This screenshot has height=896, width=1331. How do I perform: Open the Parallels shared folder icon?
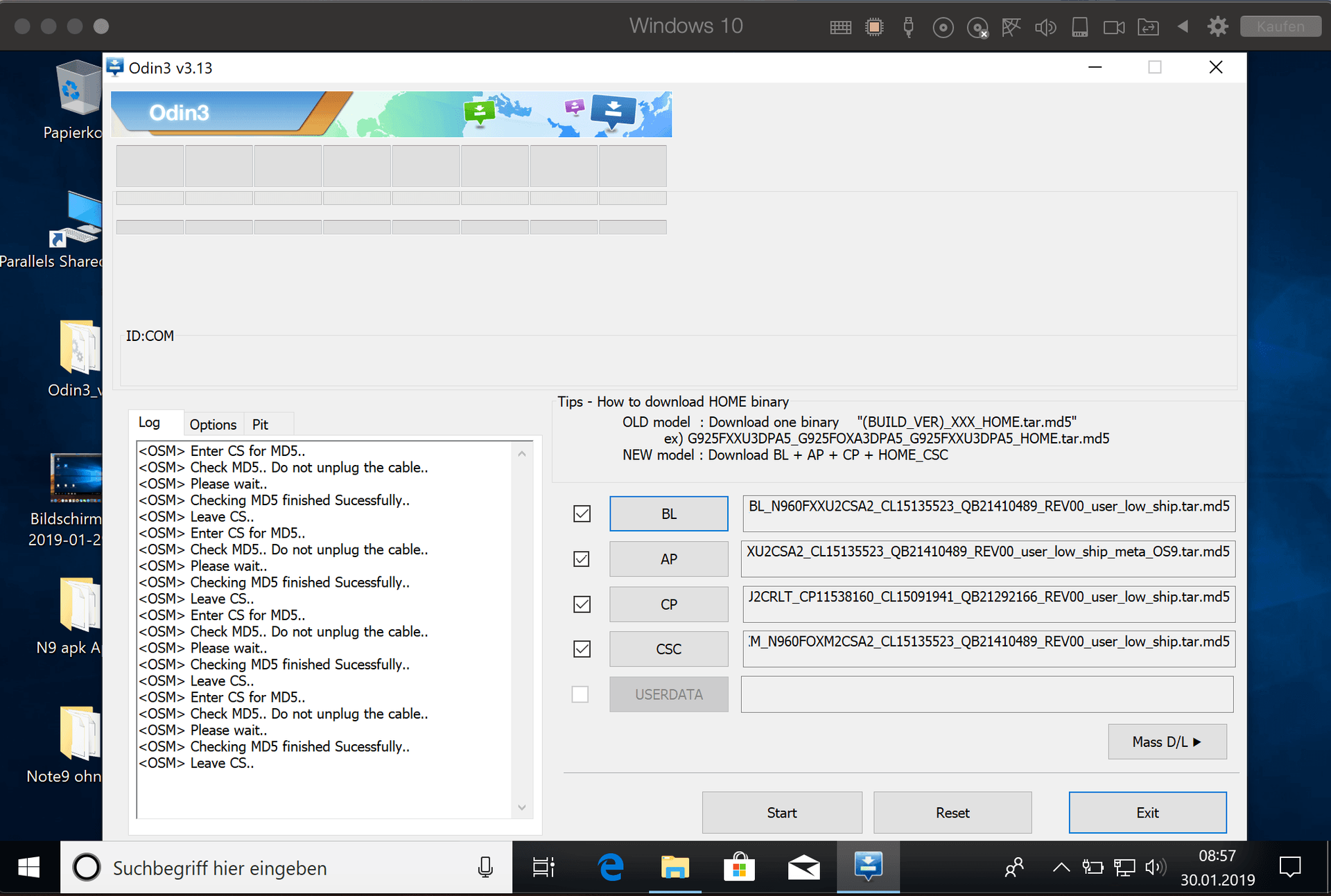point(1148,27)
